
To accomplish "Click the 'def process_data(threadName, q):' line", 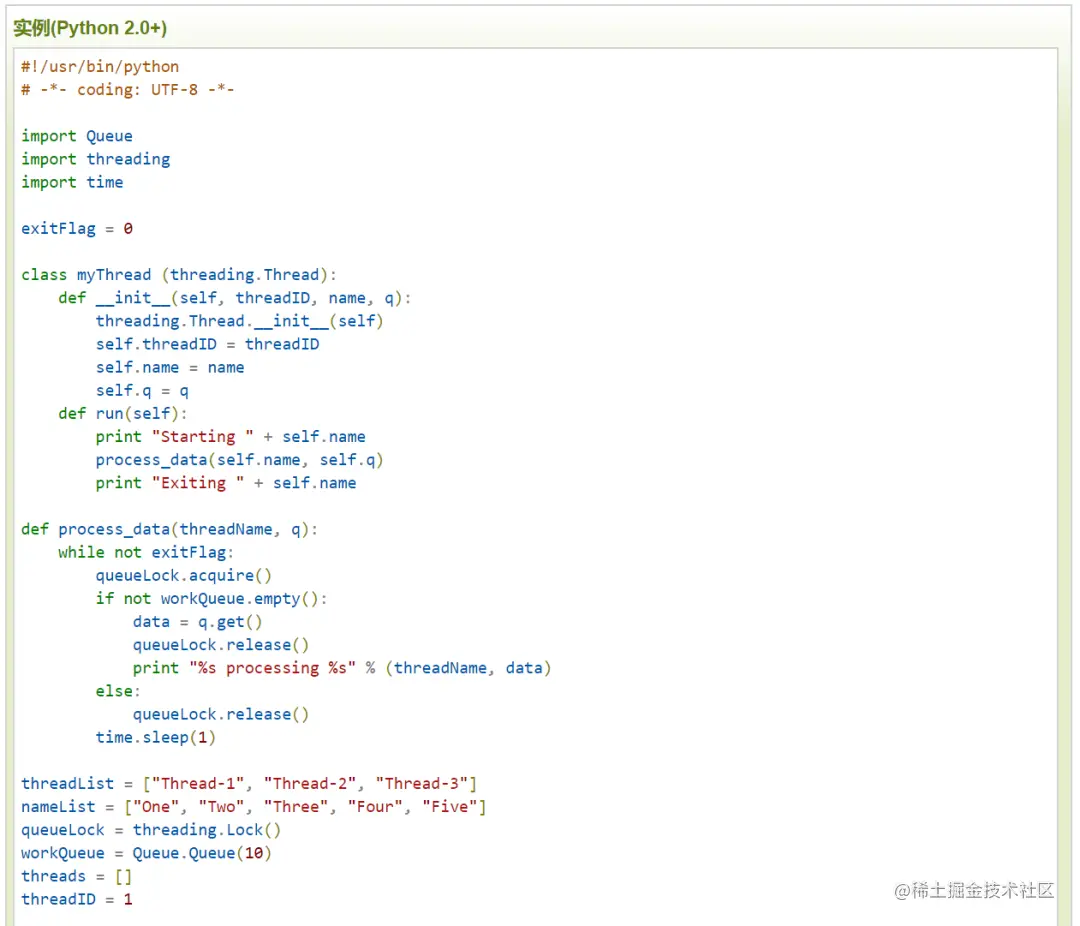I will point(169,529).
